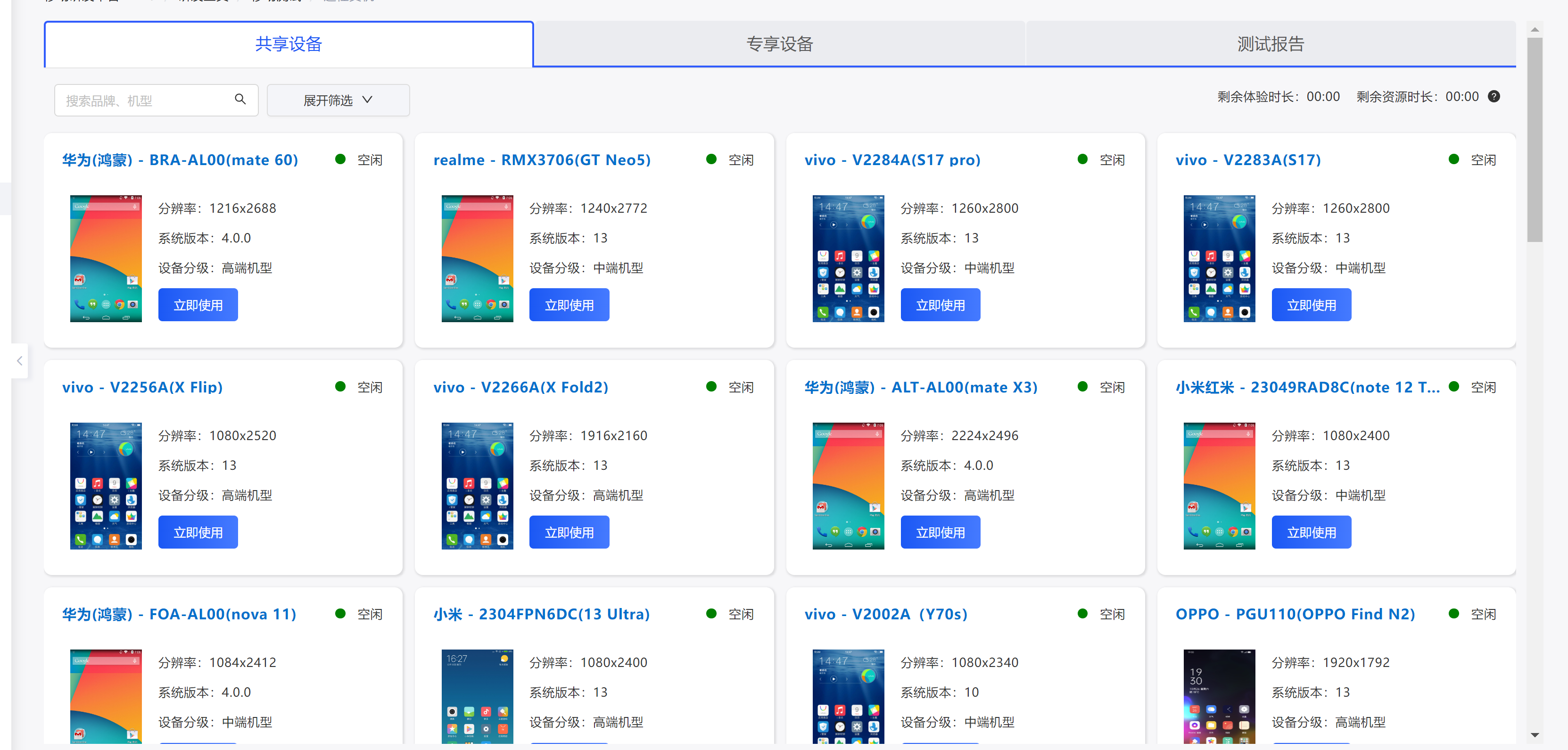This screenshot has width=1568, height=750.
Task: Click 立即使用 for vivo V2256A(X Flip)
Action: 198,532
